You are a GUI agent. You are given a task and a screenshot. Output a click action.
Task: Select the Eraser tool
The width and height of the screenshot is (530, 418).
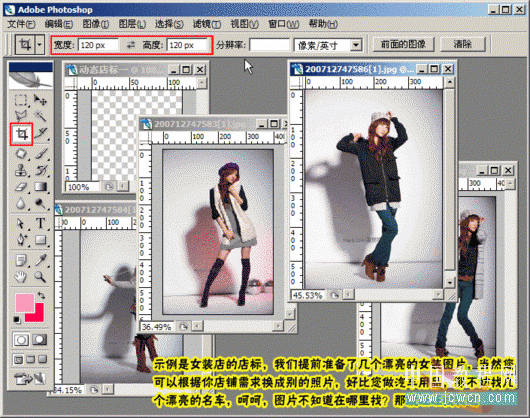click(21, 187)
